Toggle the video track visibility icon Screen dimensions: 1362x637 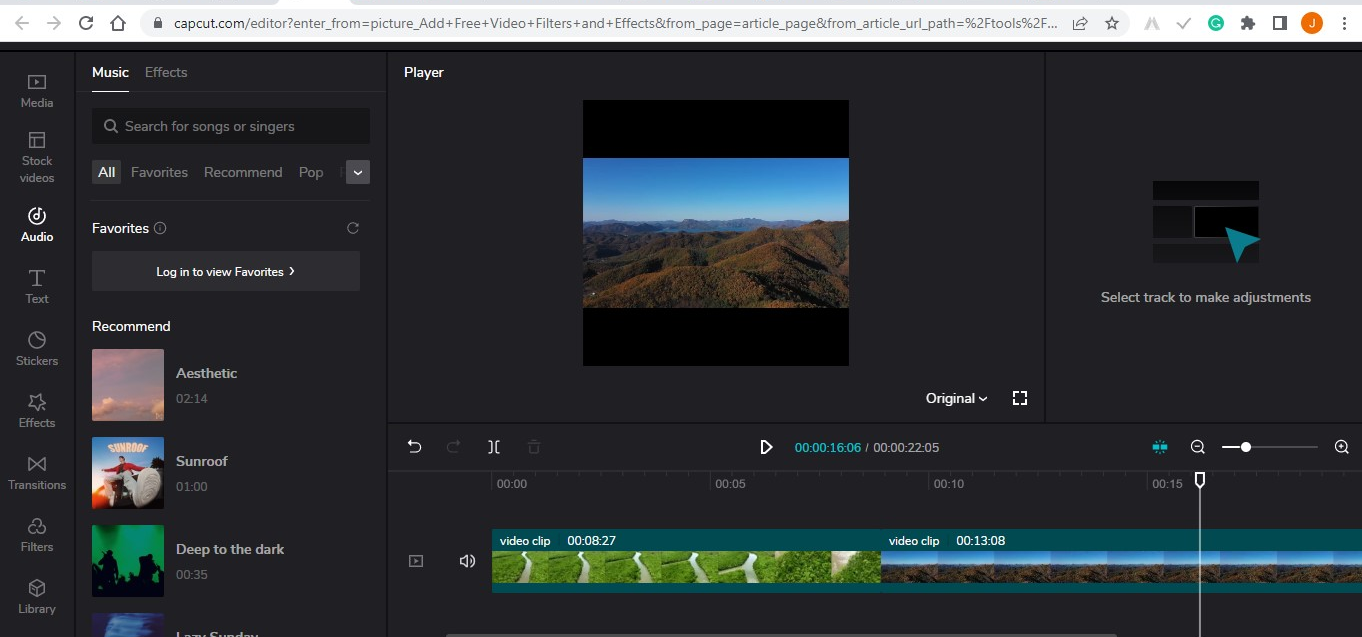tap(416, 561)
